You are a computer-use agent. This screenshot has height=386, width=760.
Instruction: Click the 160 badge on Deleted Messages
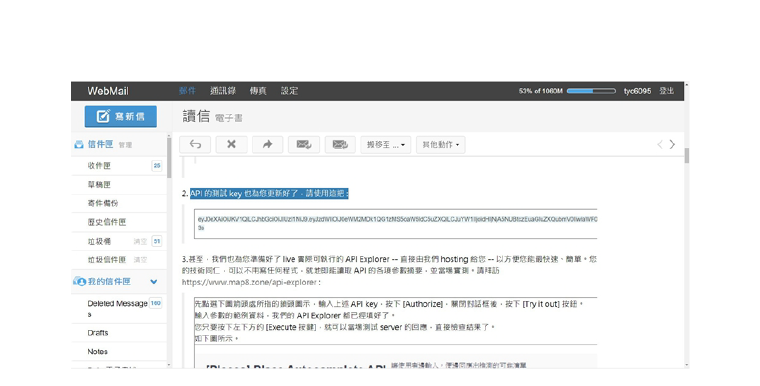155,303
